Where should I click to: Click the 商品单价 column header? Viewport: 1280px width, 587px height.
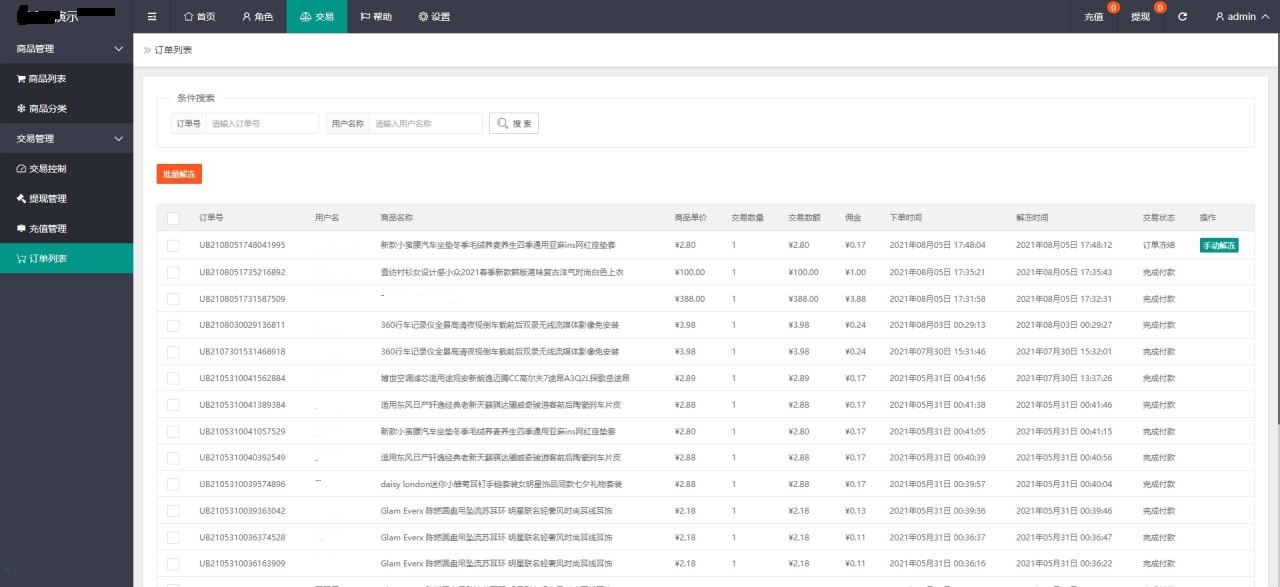tap(691, 218)
